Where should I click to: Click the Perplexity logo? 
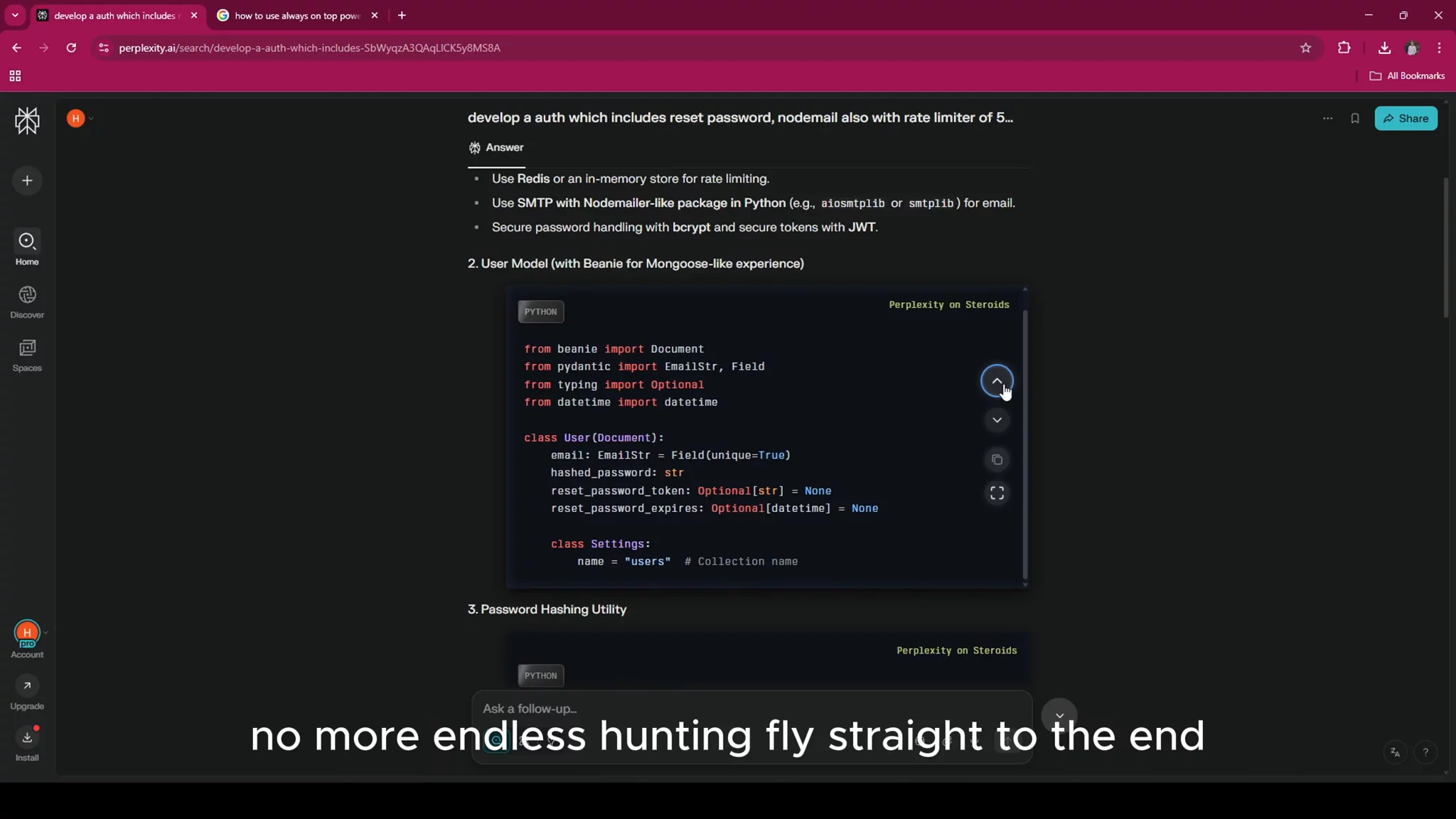tap(27, 120)
